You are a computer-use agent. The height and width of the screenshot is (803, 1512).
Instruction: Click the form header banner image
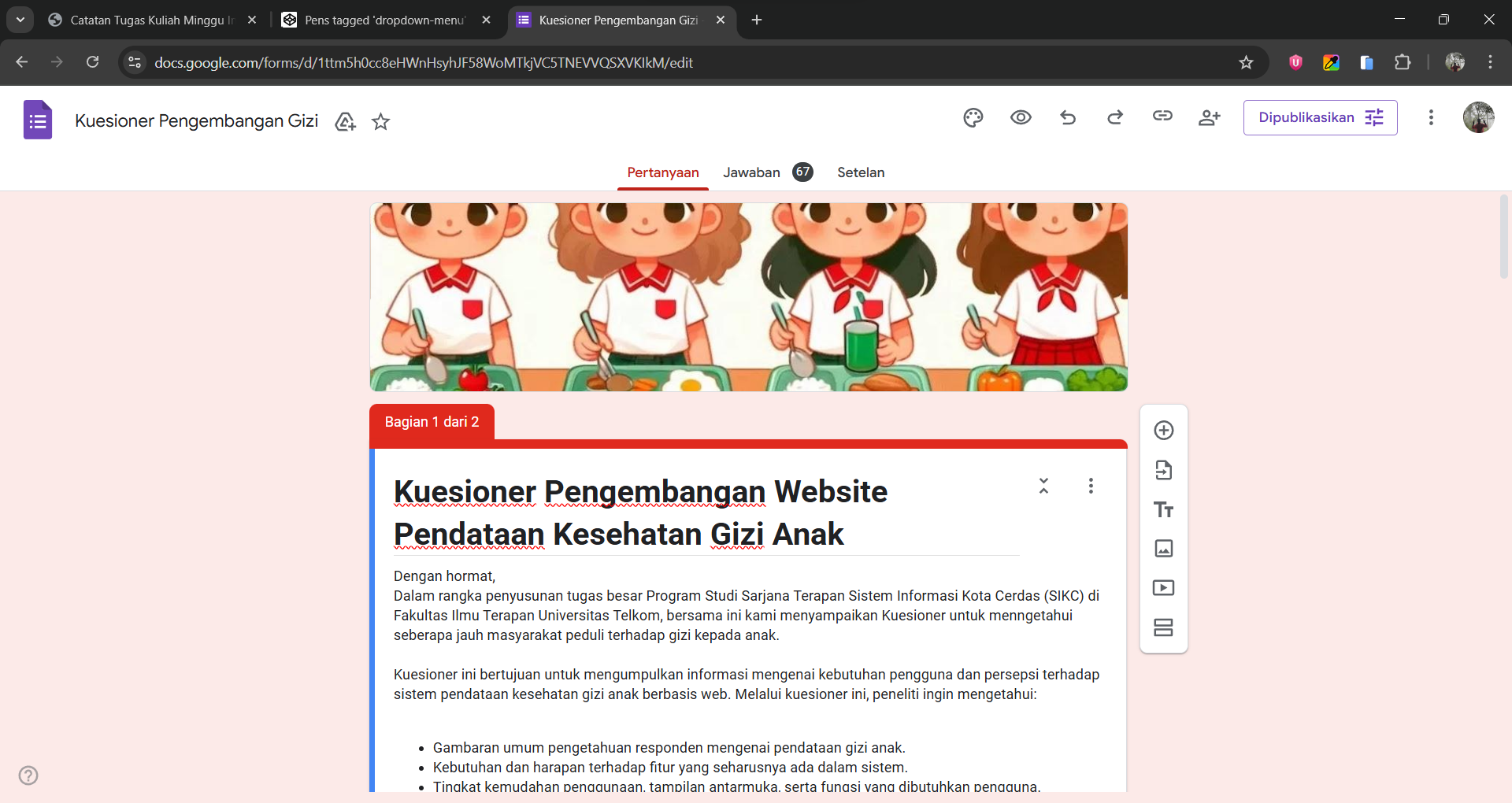(x=748, y=297)
